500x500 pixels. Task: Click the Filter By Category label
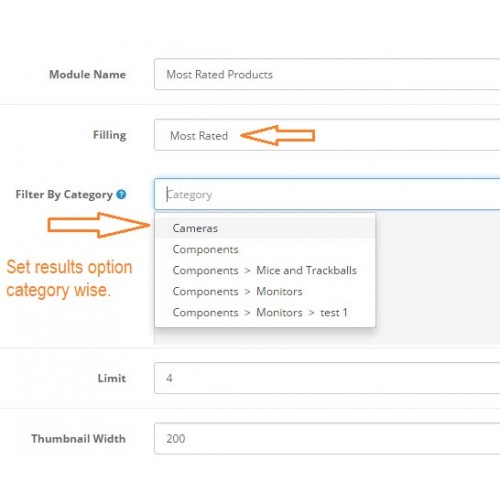coord(64,195)
